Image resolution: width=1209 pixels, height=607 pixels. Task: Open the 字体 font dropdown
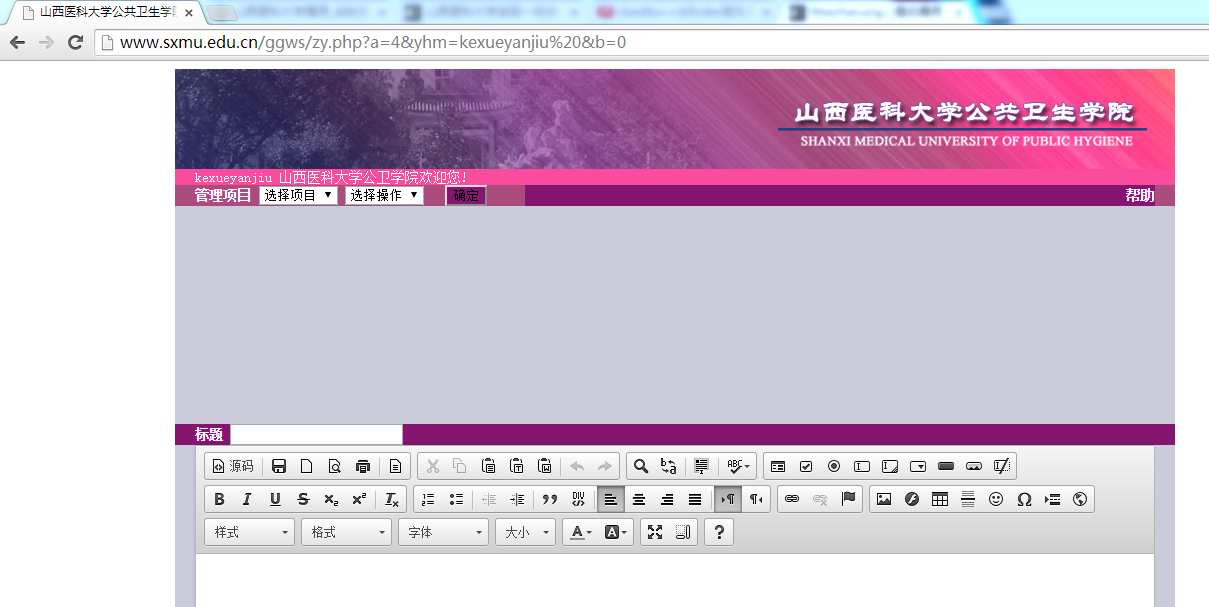pyautogui.click(x=443, y=532)
